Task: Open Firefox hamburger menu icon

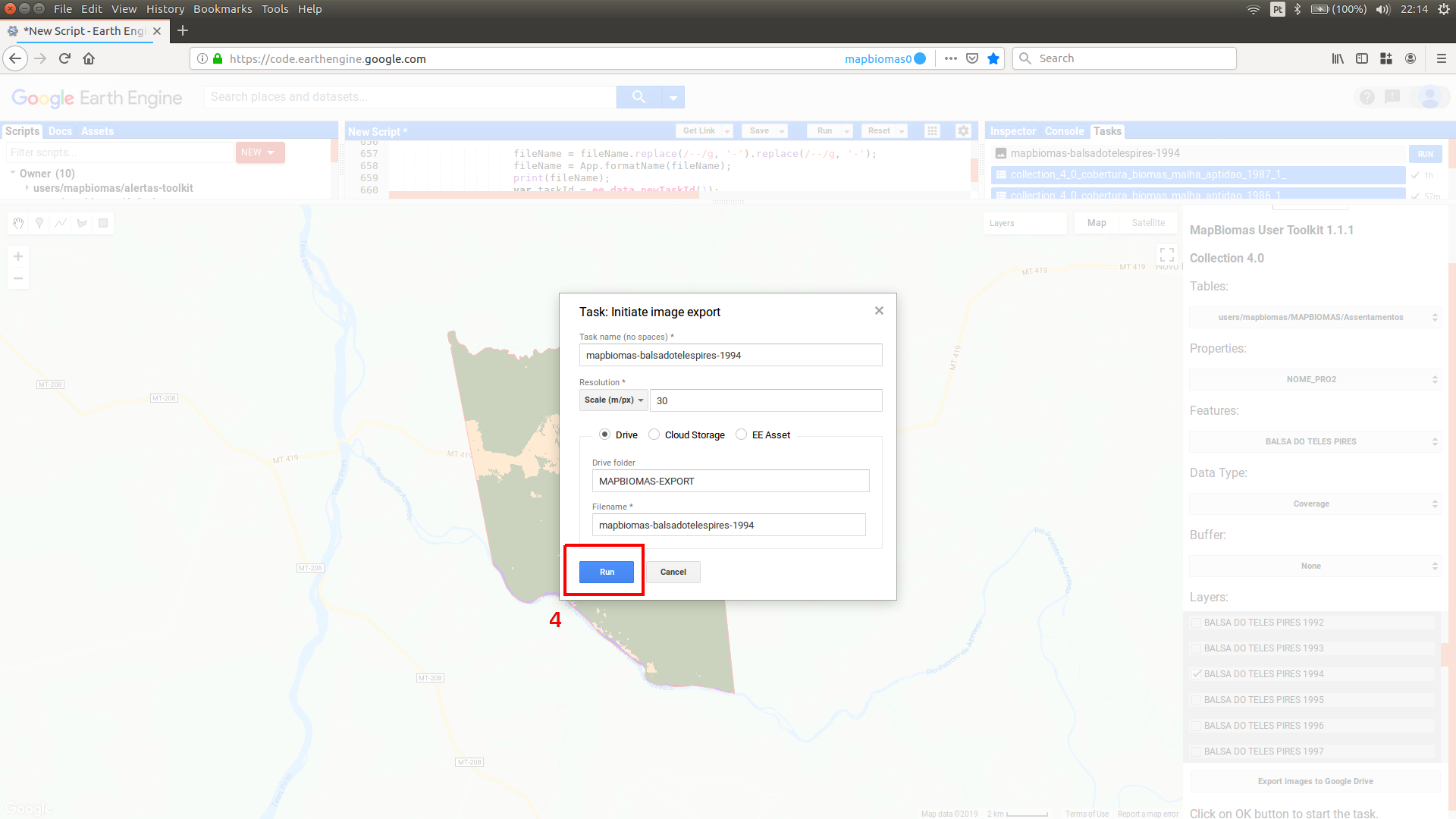Action: [x=1441, y=59]
